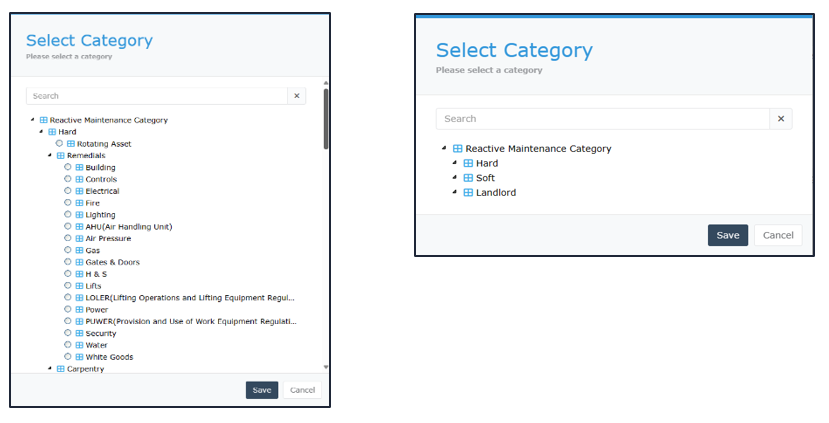Click the grid icon beside White Goods
Image resolution: width=829 pixels, height=423 pixels.
point(79,357)
